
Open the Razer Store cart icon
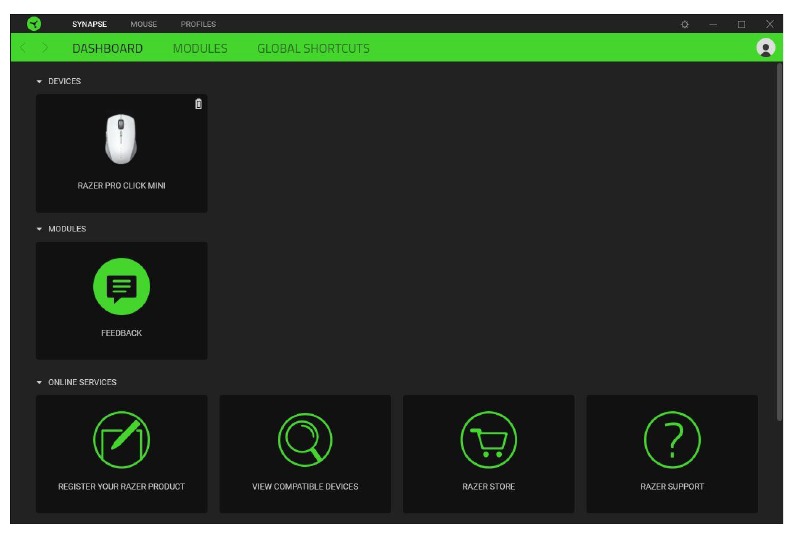click(x=488, y=439)
